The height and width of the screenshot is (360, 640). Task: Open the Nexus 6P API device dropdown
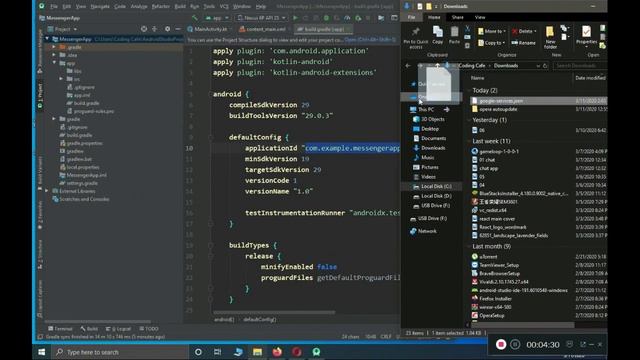pyautogui.click(x=261, y=18)
